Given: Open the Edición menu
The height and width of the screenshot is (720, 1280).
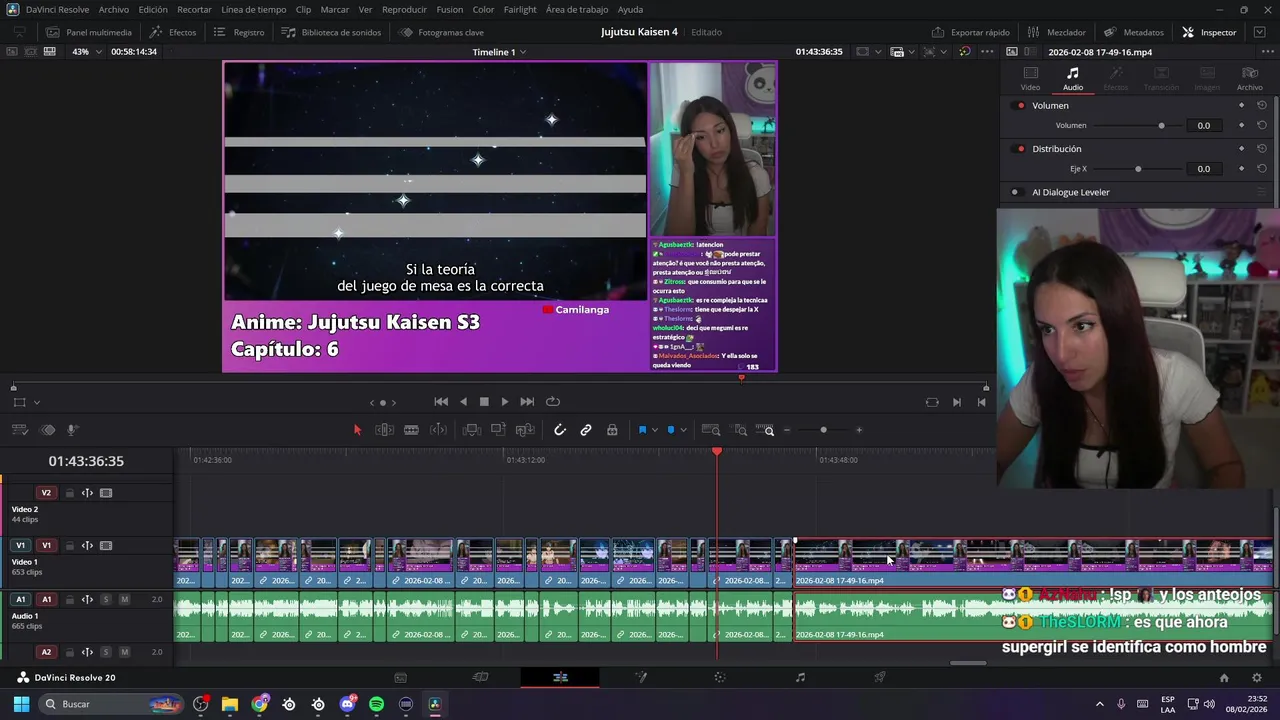Looking at the screenshot, I should 153,9.
